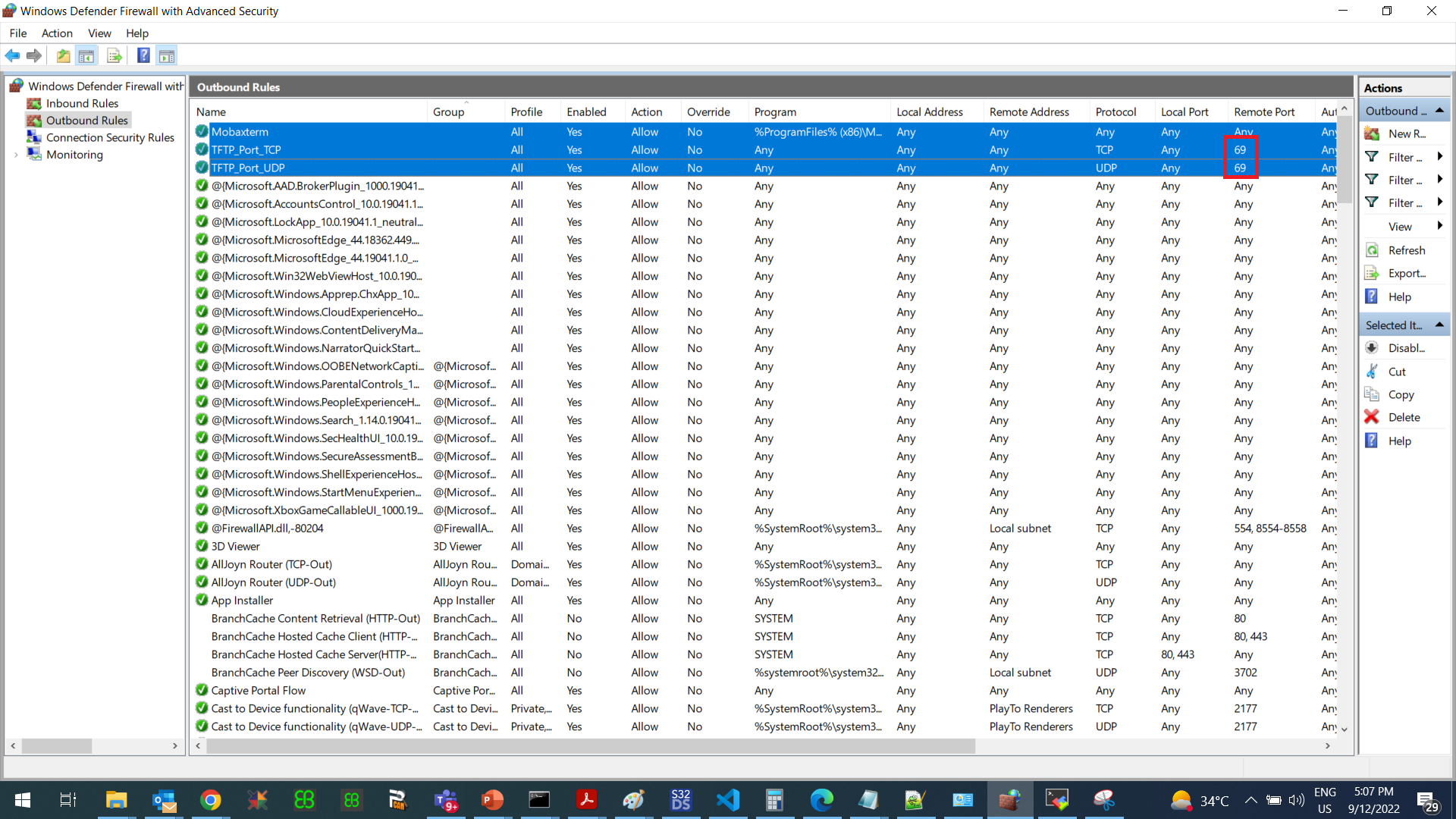This screenshot has width=1456, height=819.
Task: Sort by Protocol column header
Action: (x=1123, y=111)
